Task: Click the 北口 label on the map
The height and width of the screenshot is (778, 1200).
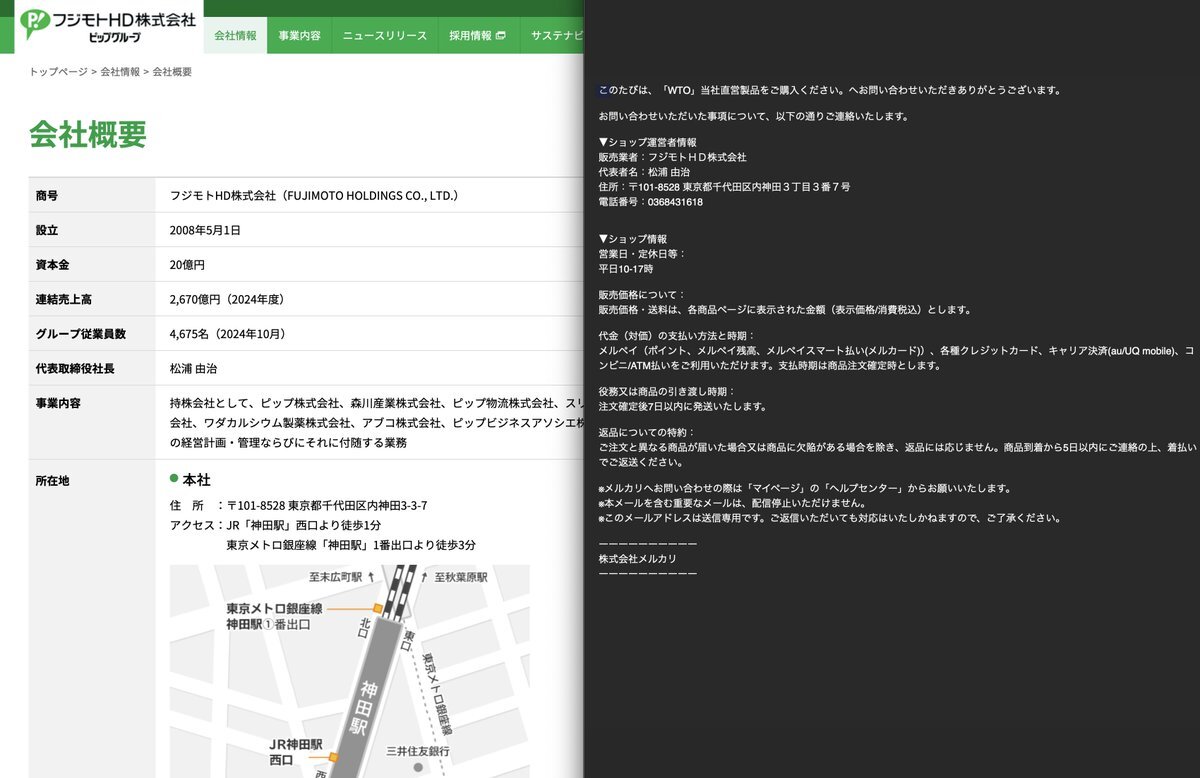Action: 366,627
